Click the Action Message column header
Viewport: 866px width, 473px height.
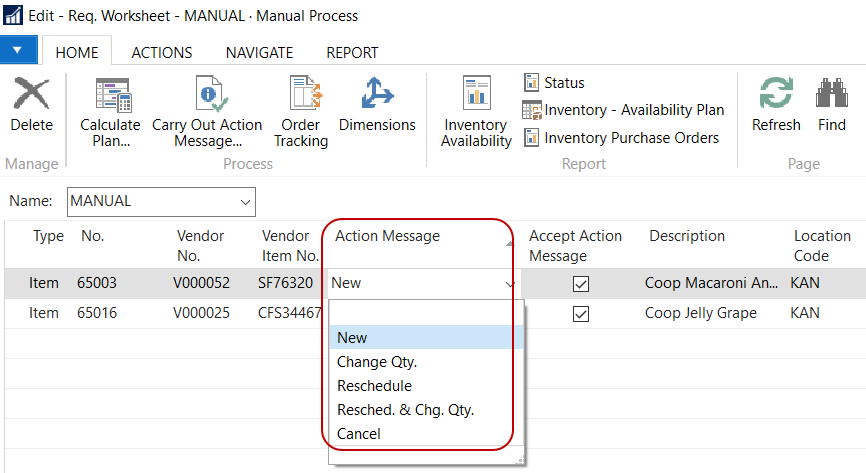pos(387,236)
